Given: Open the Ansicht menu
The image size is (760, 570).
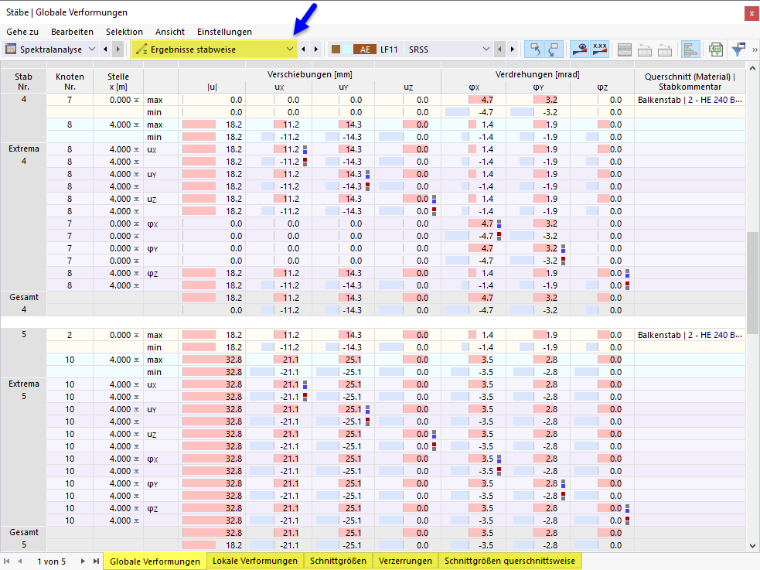Looking at the screenshot, I should click(x=170, y=32).
